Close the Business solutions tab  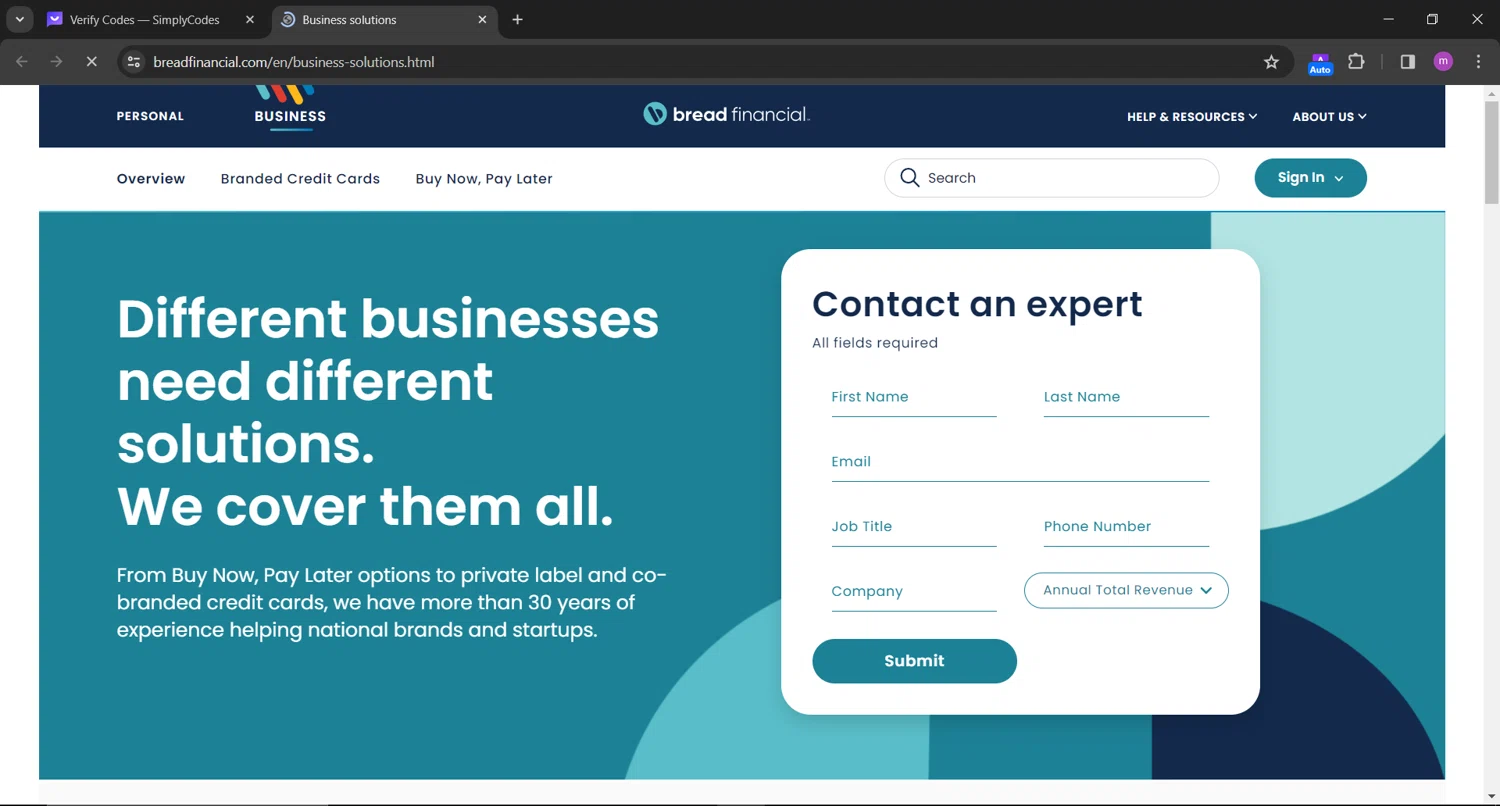(x=482, y=20)
